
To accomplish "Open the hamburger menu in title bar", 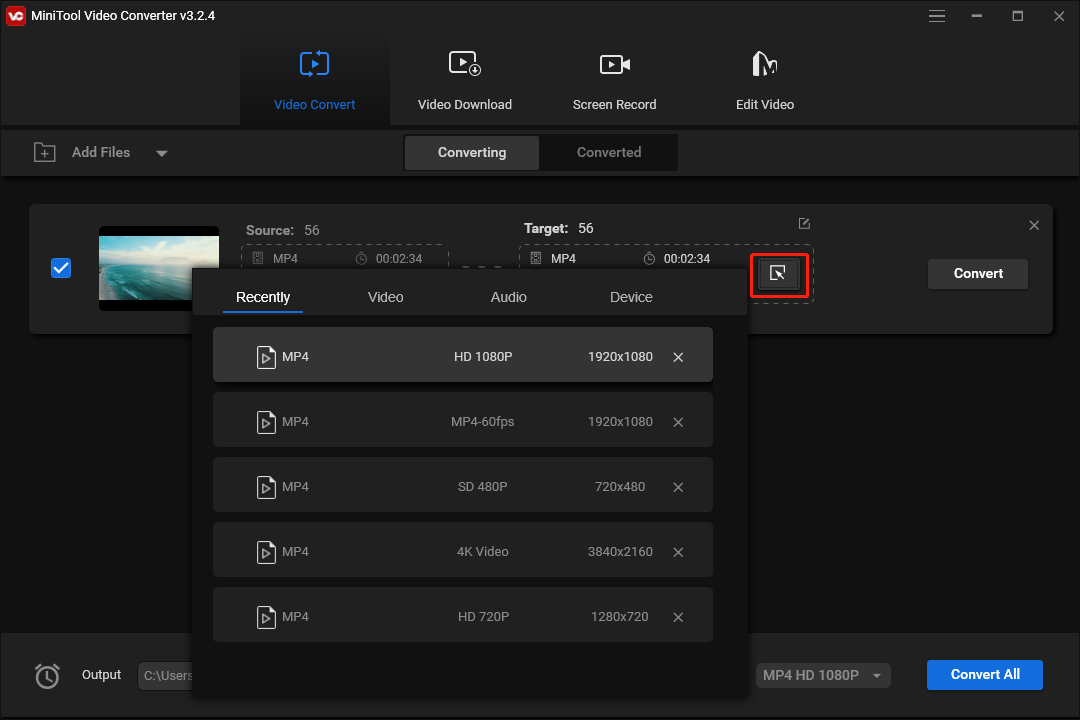I will pos(937,16).
